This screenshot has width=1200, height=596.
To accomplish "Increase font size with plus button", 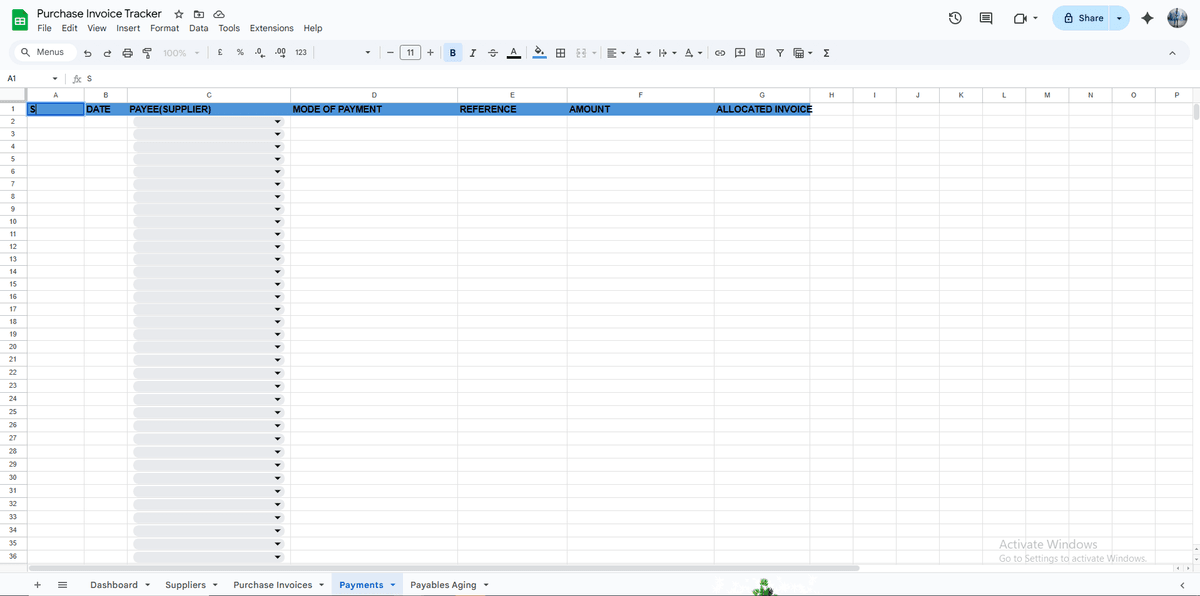I will [430, 53].
